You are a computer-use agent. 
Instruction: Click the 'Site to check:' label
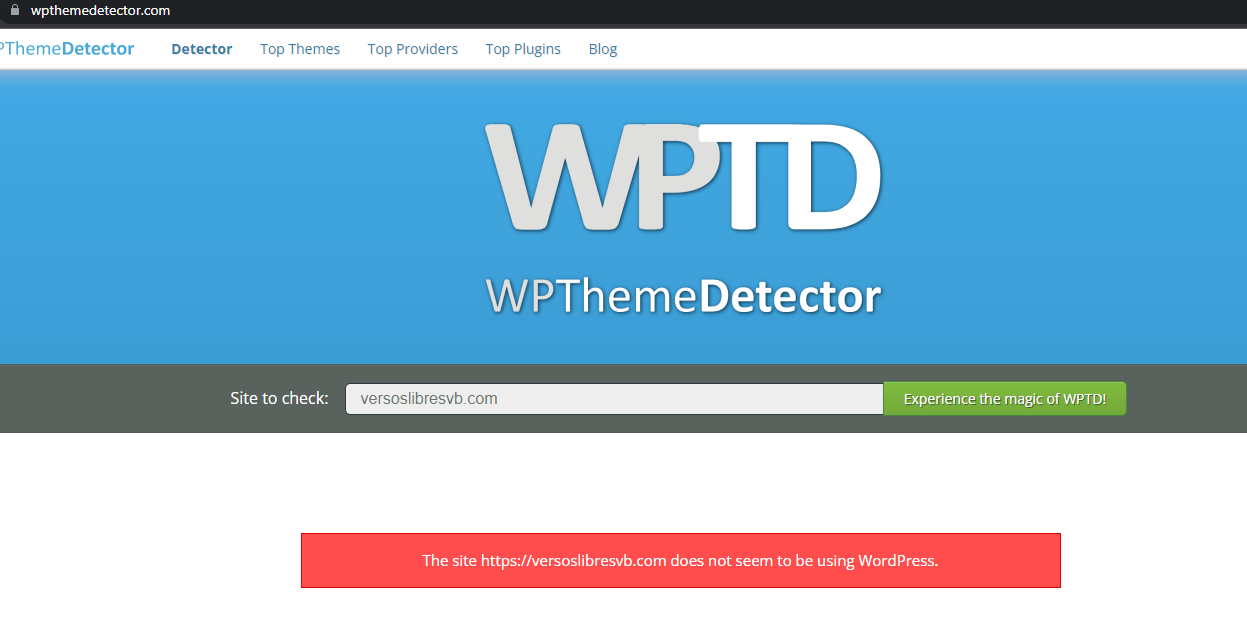279,398
